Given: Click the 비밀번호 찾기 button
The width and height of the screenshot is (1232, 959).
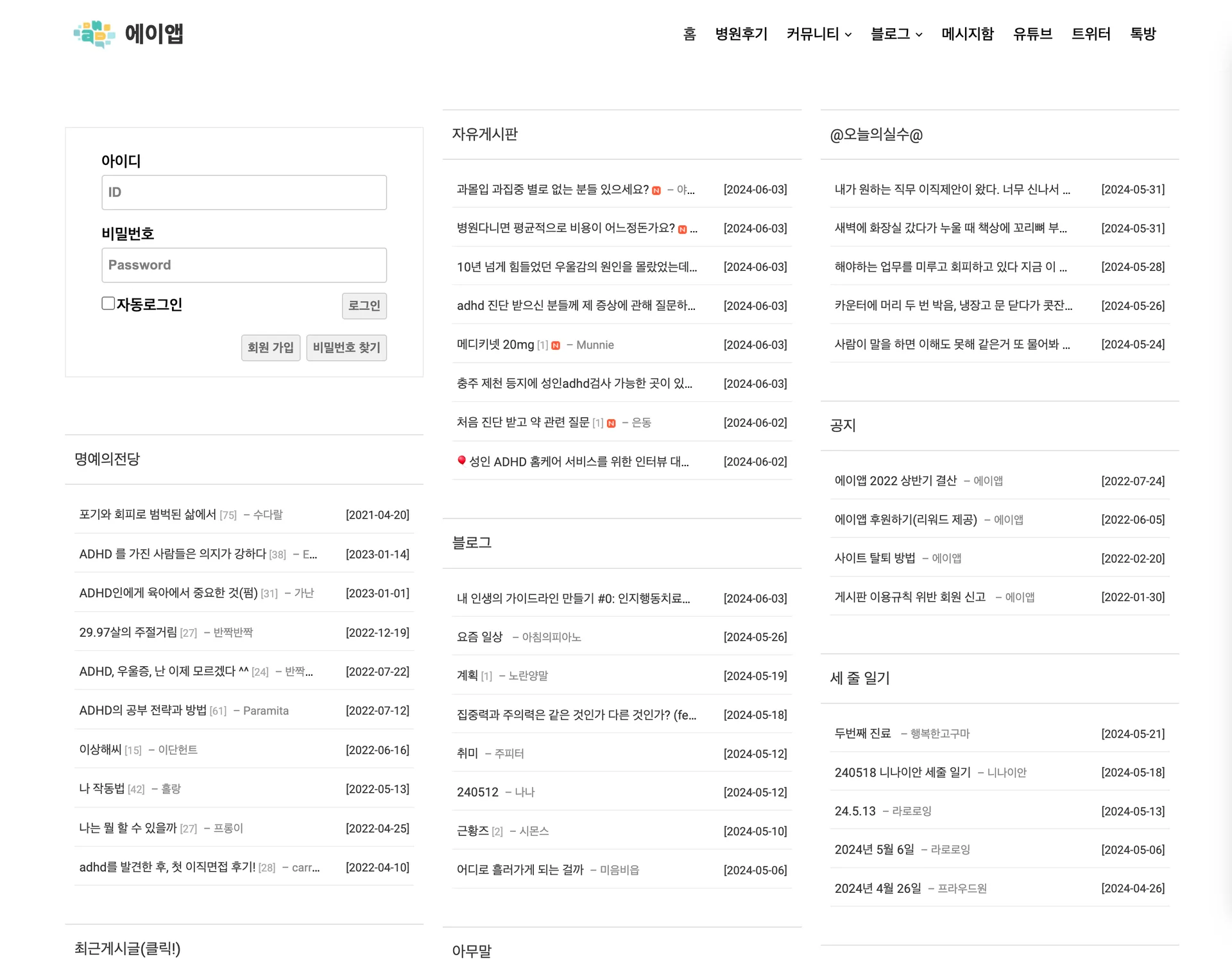Looking at the screenshot, I should click(346, 347).
